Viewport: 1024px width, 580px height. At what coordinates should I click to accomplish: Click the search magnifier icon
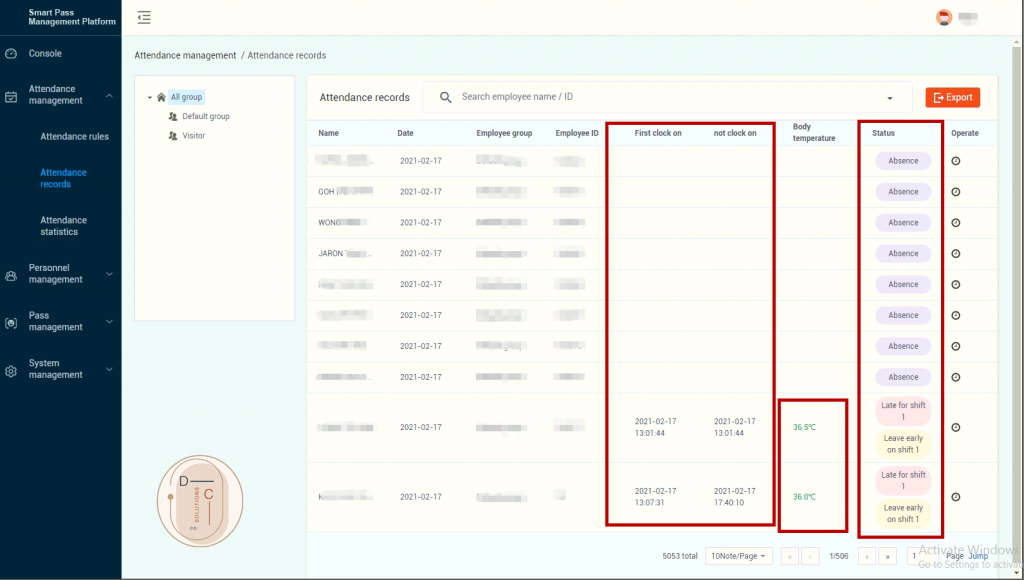446,97
